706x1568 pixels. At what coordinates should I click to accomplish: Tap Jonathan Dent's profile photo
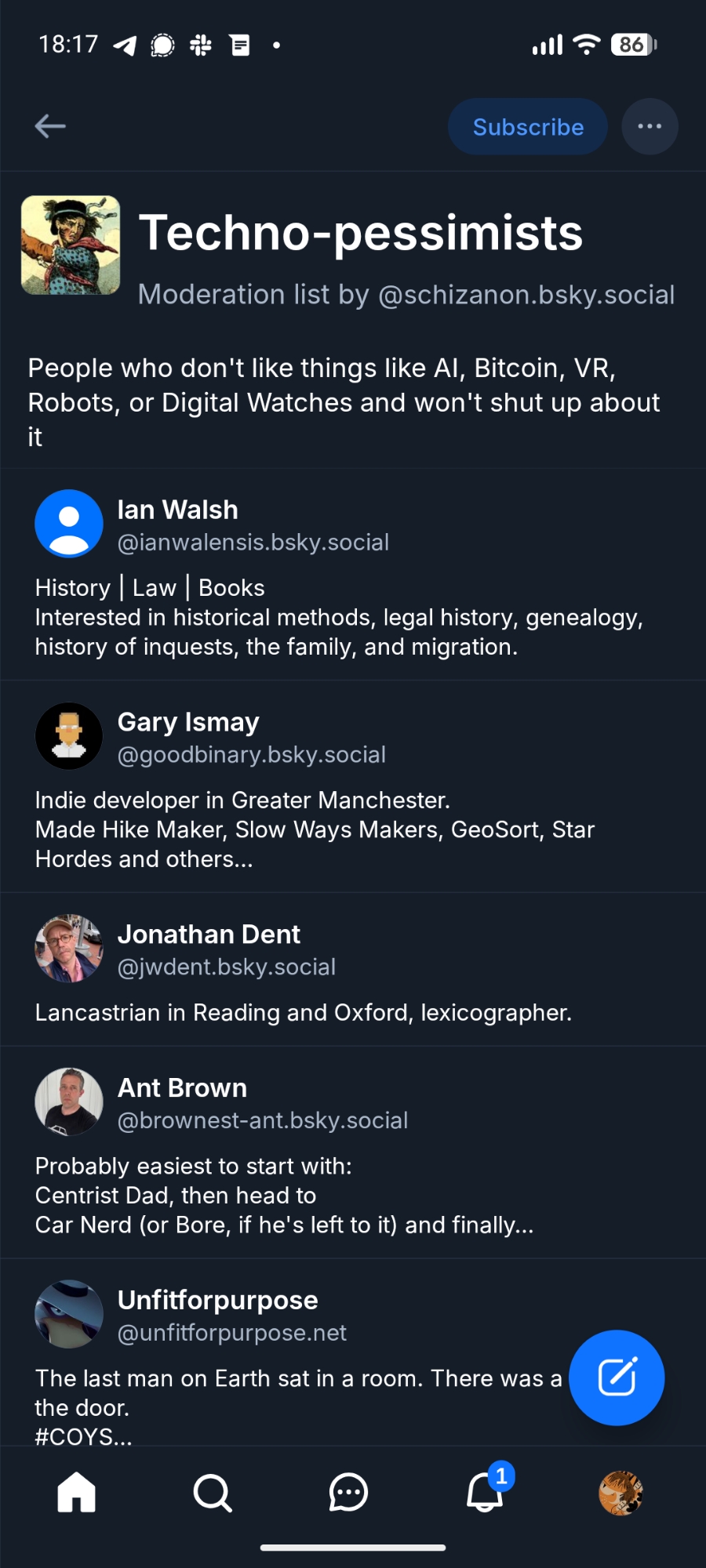pos(69,949)
